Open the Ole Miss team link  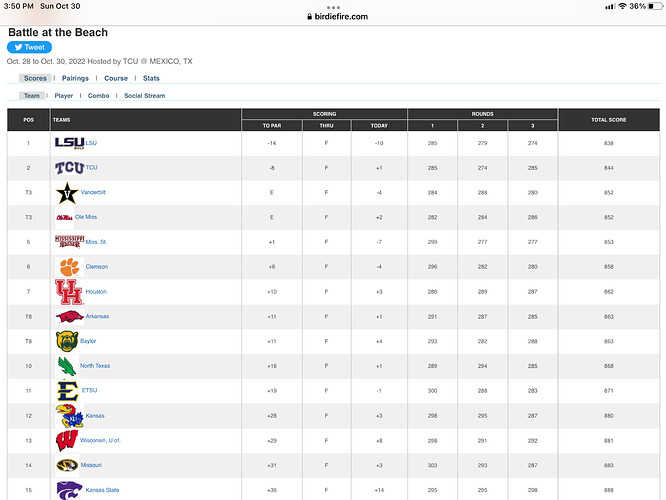(86, 217)
